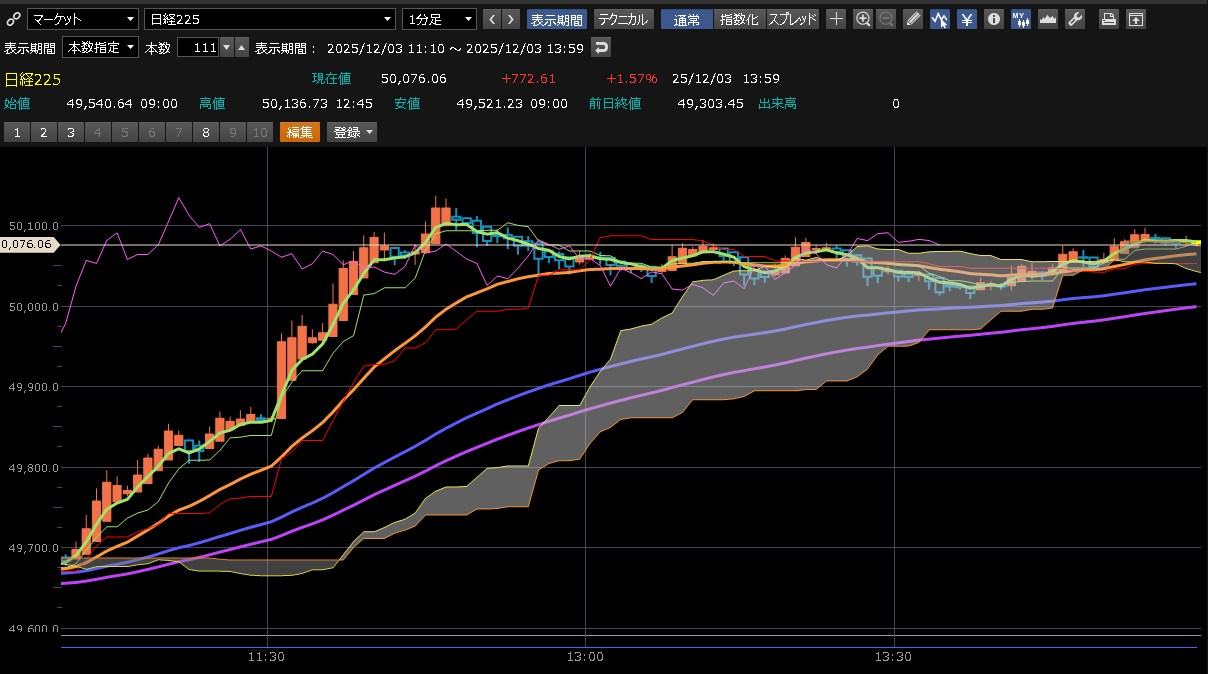Image resolution: width=1208 pixels, height=674 pixels.
Task: Click the MY candlestick chart icon
Action: [1020, 19]
